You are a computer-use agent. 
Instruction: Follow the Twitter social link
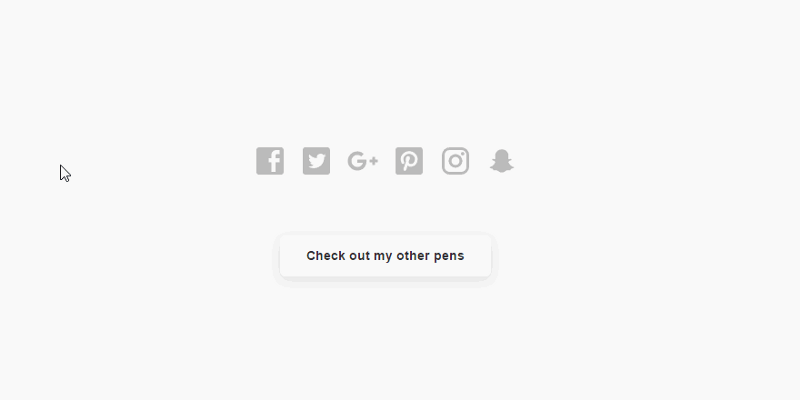pos(316,161)
